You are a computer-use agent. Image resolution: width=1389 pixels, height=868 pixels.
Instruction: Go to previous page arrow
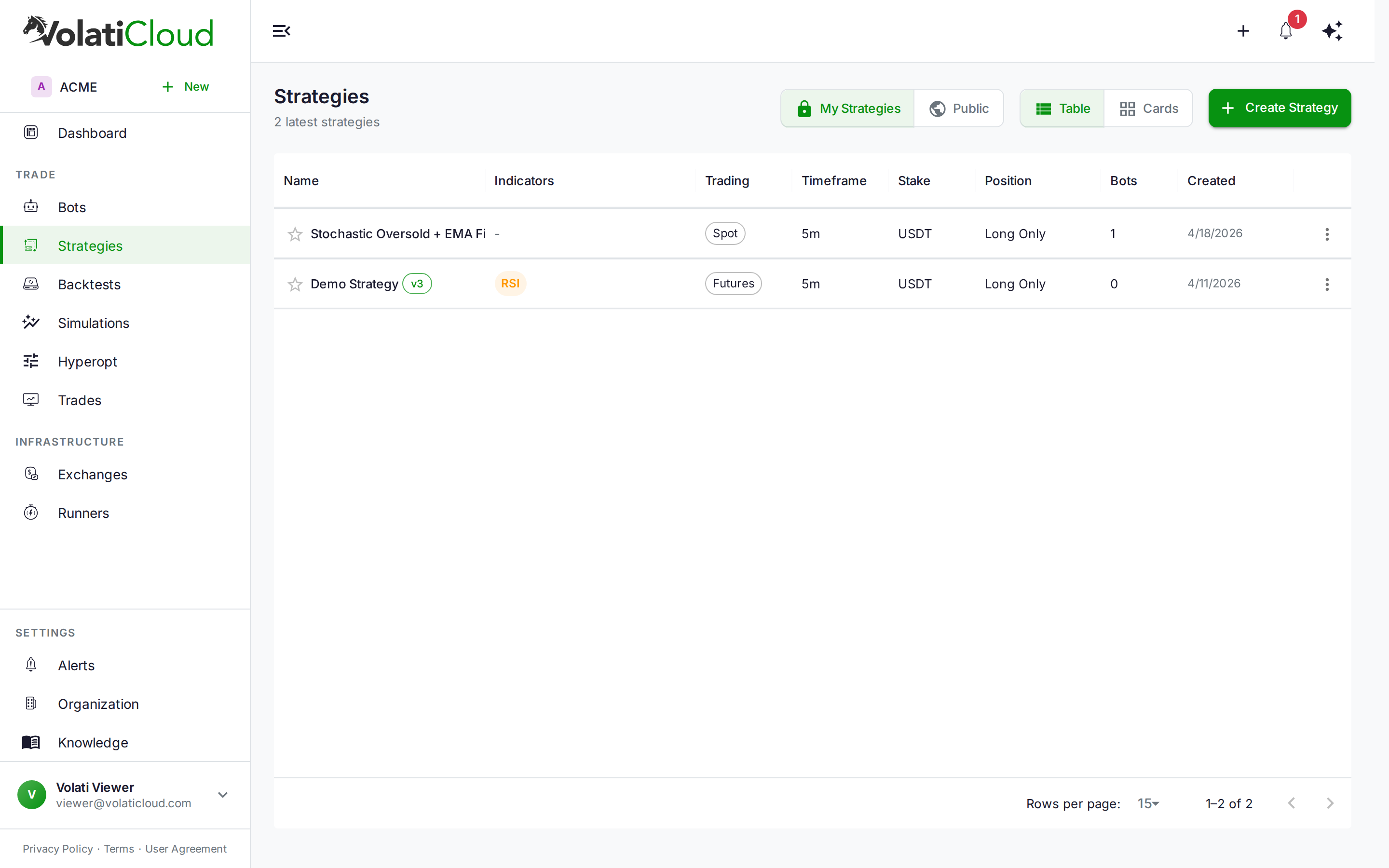(x=1292, y=803)
